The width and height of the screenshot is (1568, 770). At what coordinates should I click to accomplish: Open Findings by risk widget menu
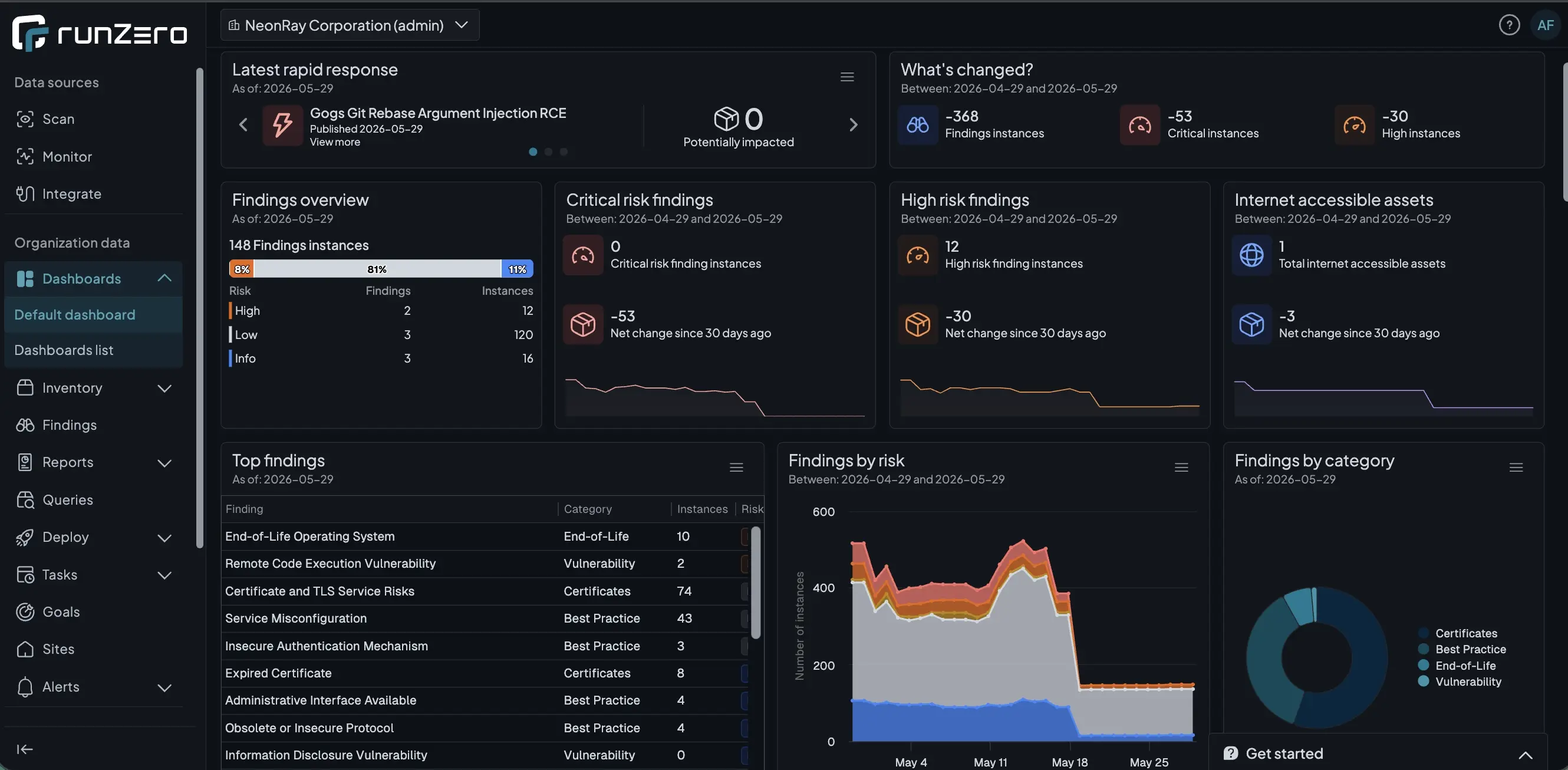pyautogui.click(x=1181, y=468)
